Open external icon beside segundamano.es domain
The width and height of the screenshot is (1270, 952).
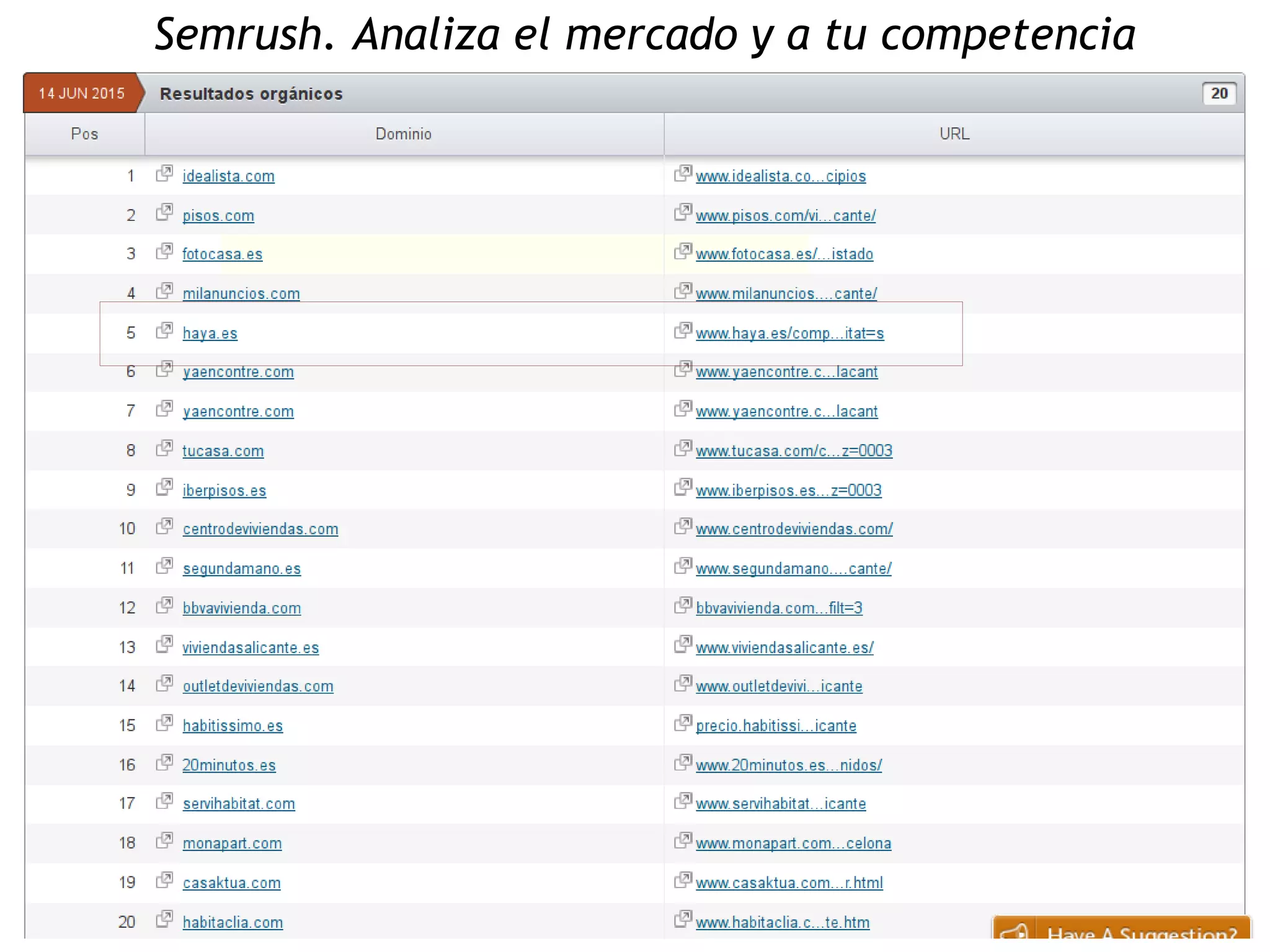164,566
